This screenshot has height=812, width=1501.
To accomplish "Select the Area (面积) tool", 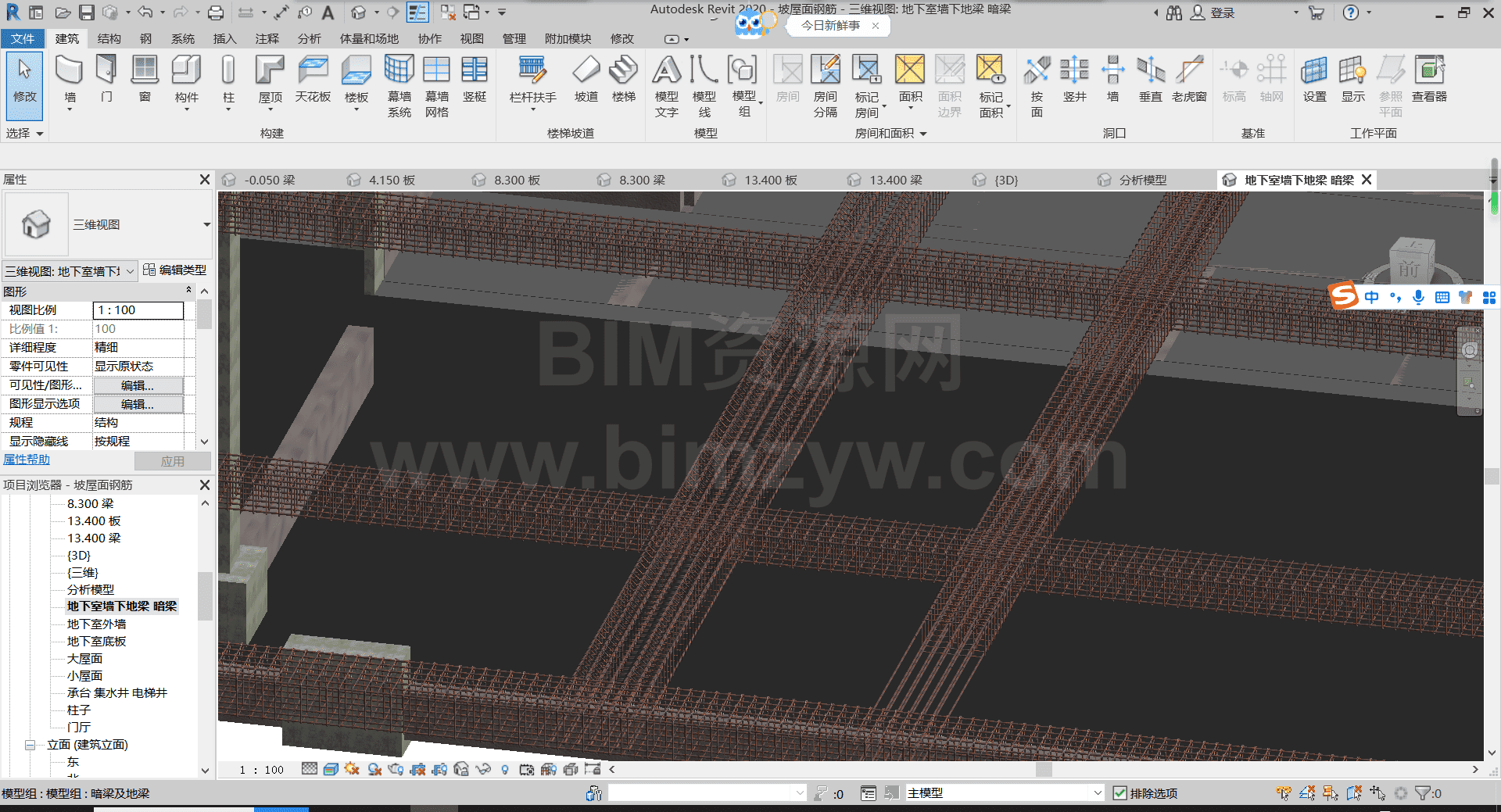I will click(x=910, y=81).
